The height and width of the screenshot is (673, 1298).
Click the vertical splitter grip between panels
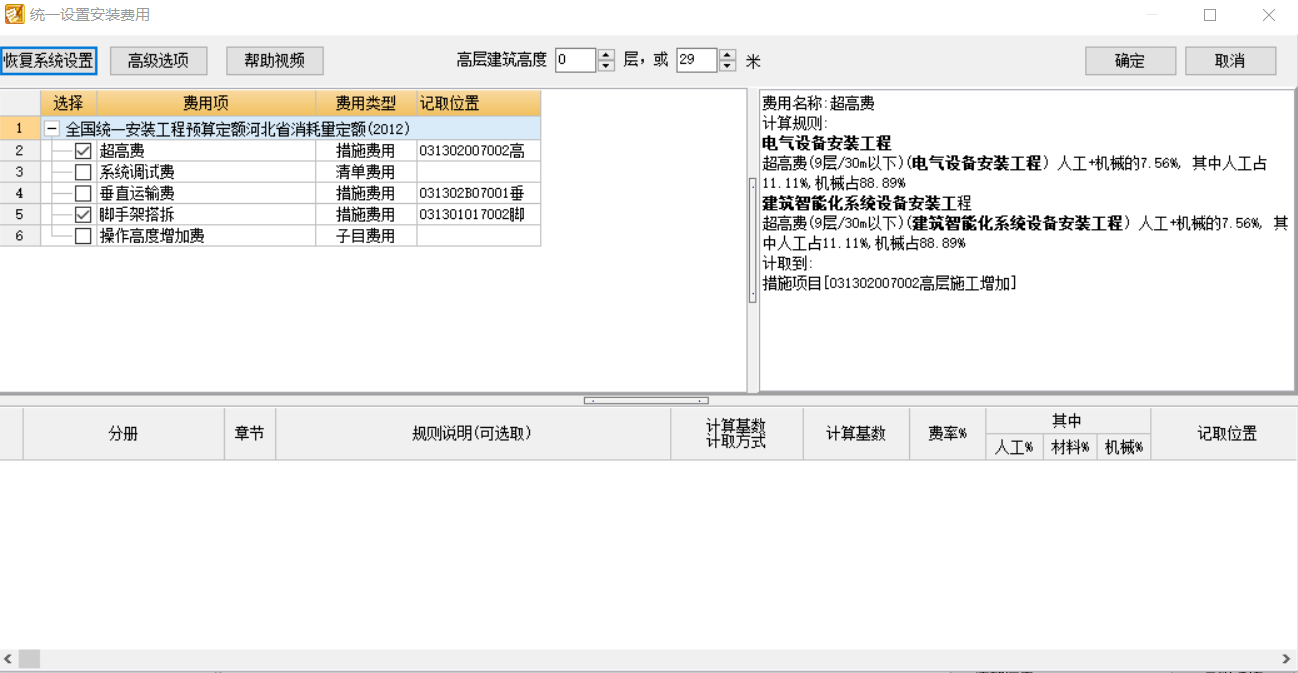coord(753,240)
